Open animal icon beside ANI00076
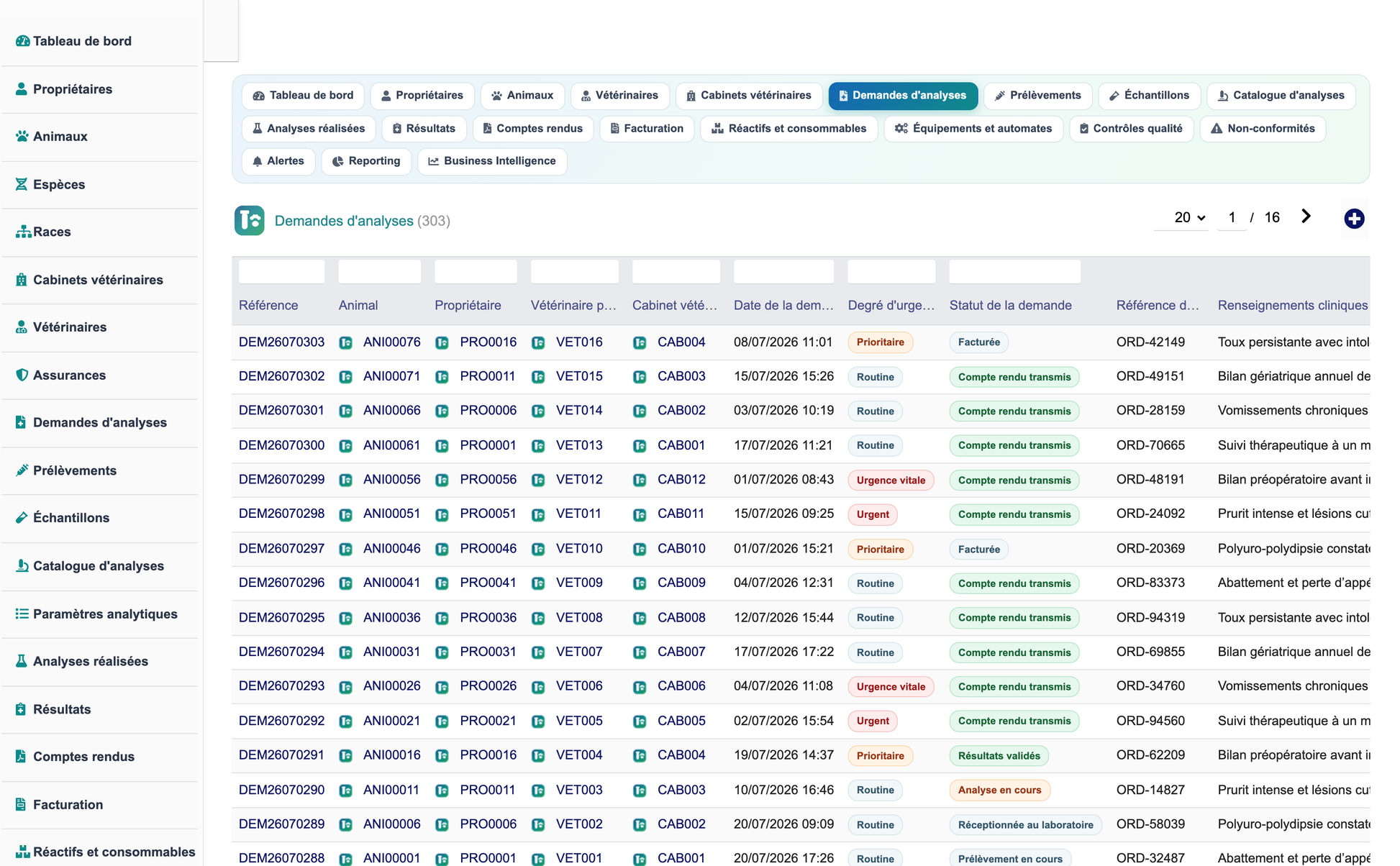 point(346,343)
